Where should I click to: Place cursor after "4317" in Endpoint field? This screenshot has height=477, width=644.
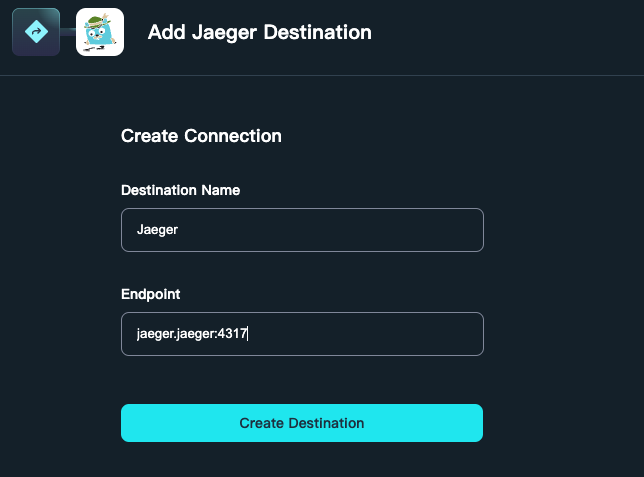pos(247,334)
